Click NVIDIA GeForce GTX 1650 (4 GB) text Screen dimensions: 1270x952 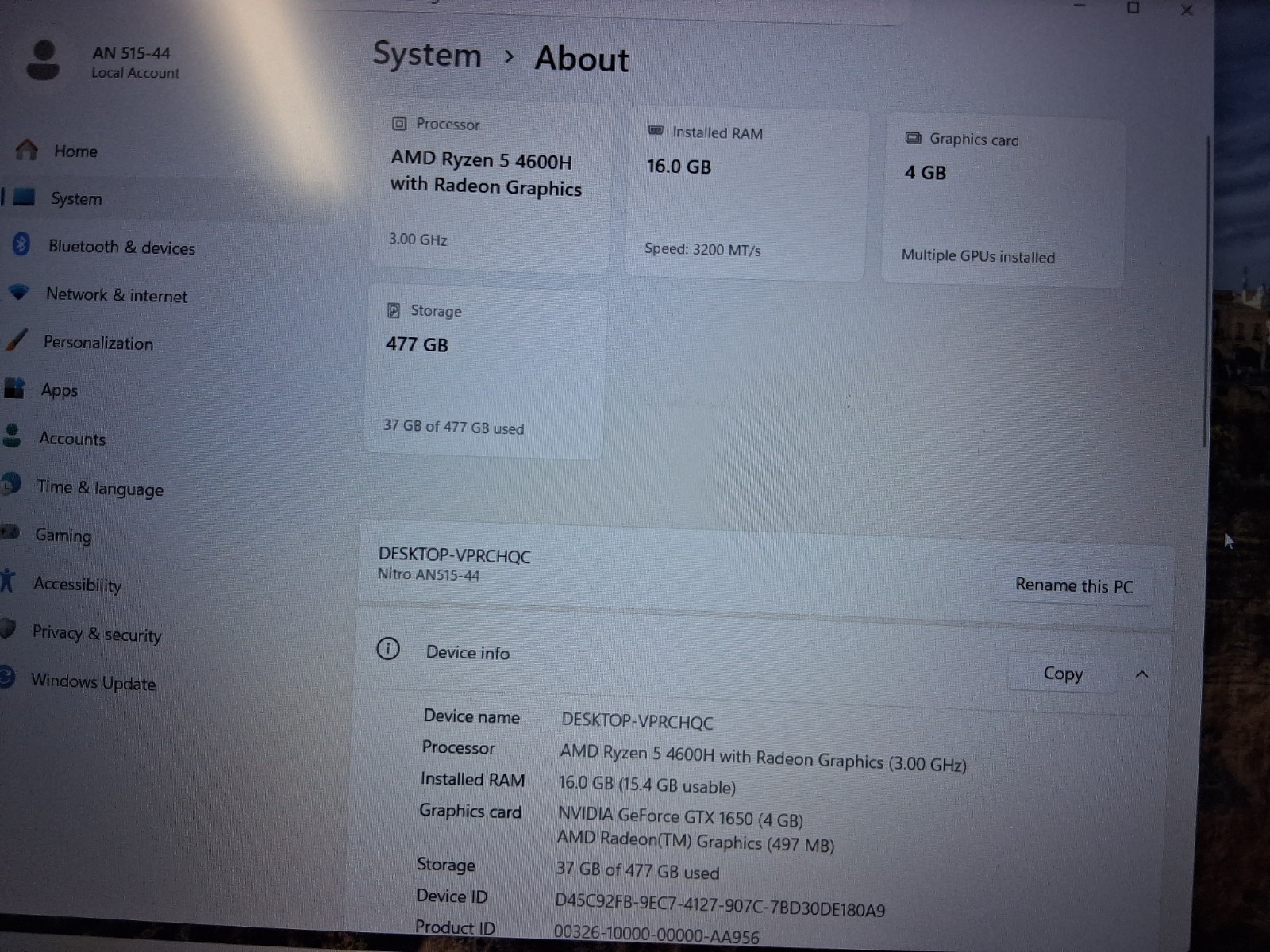[680, 816]
